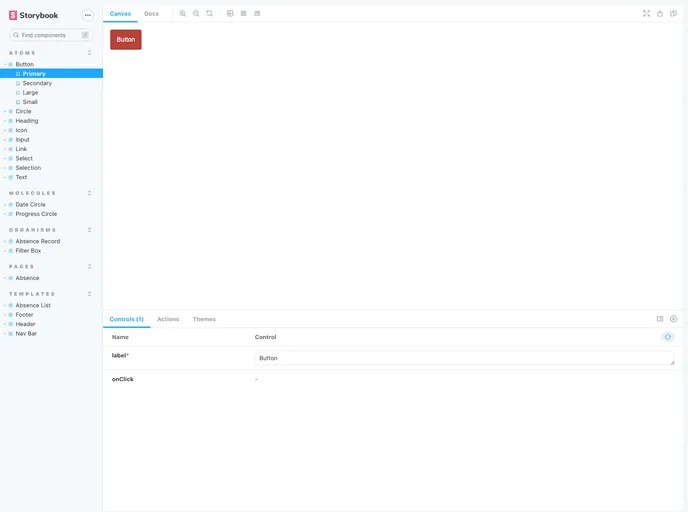Select the Secondary button story

[37, 83]
